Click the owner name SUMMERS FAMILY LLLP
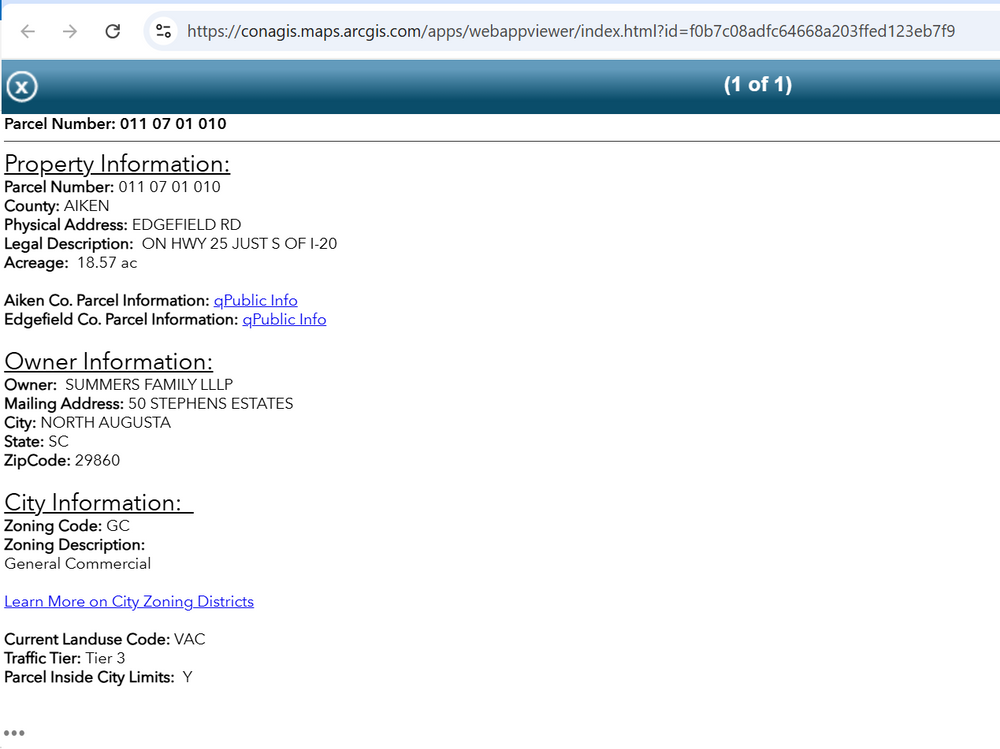 pyautogui.click(x=149, y=385)
